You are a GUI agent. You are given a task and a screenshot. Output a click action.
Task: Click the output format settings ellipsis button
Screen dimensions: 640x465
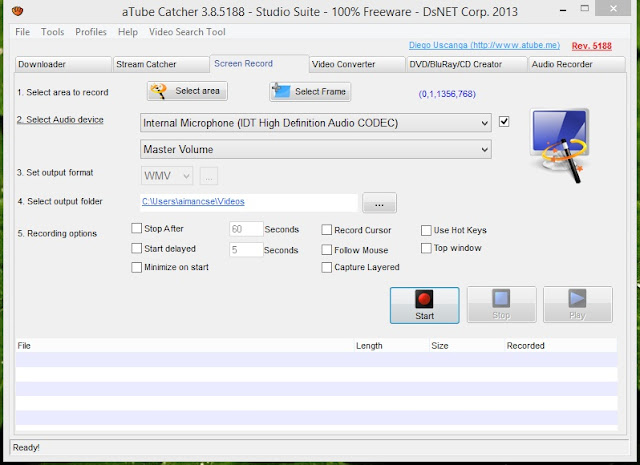pyautogui.click(x=209, y=176)
